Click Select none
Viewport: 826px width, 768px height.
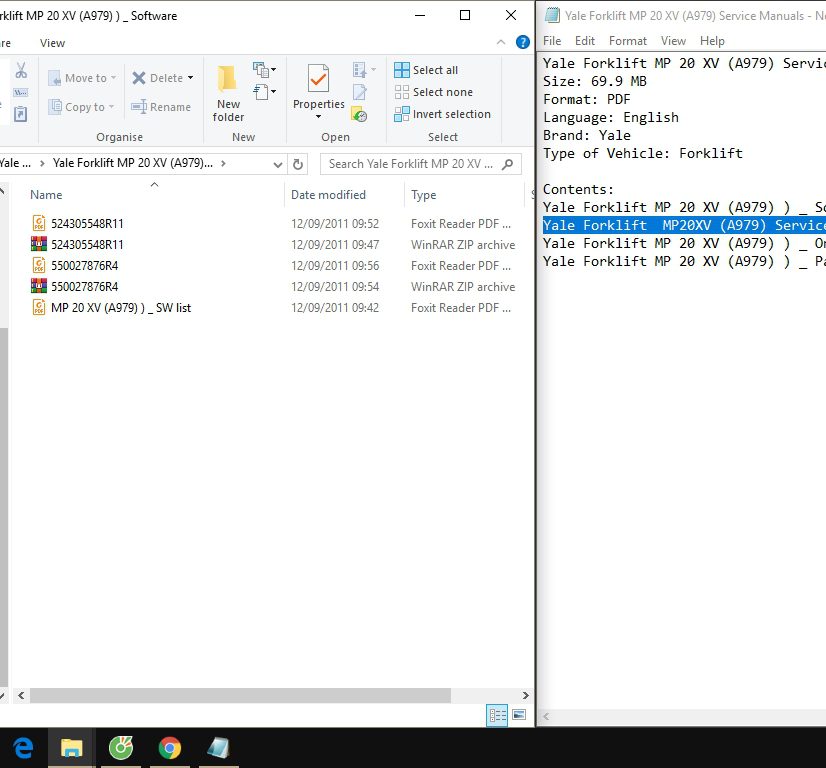tap(434, 92)
